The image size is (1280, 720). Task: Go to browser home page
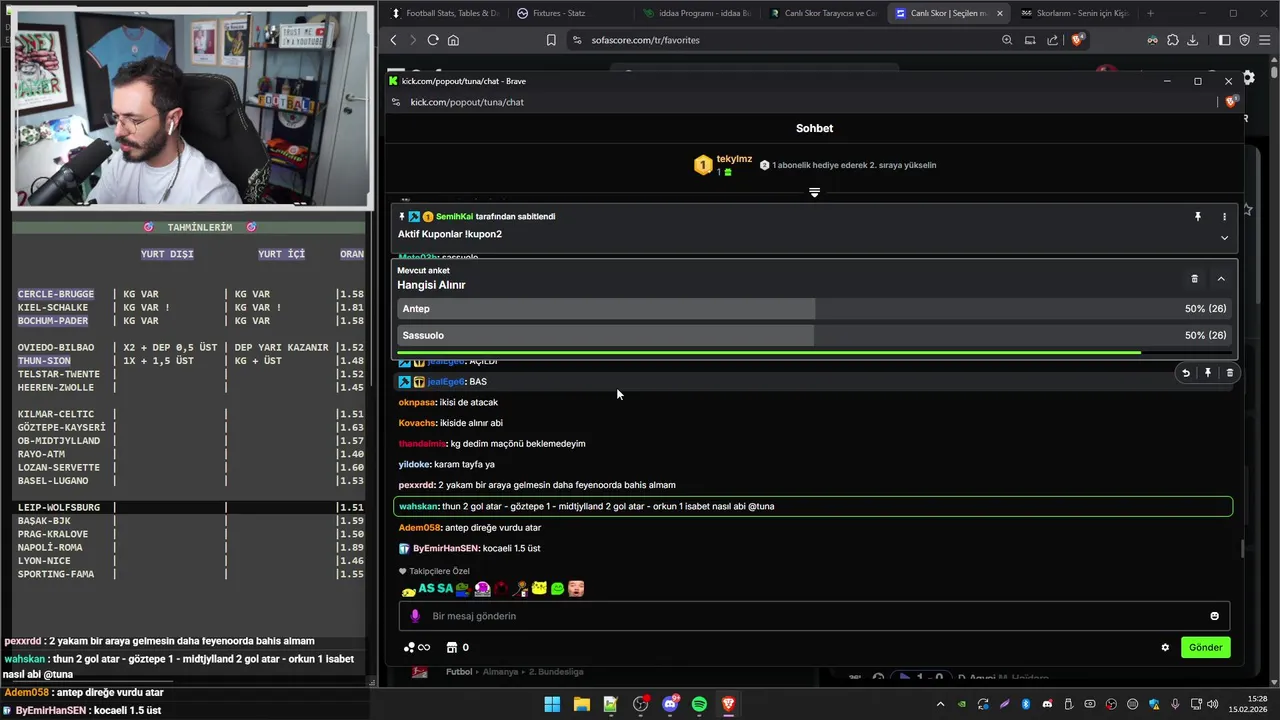coord(453,40)
